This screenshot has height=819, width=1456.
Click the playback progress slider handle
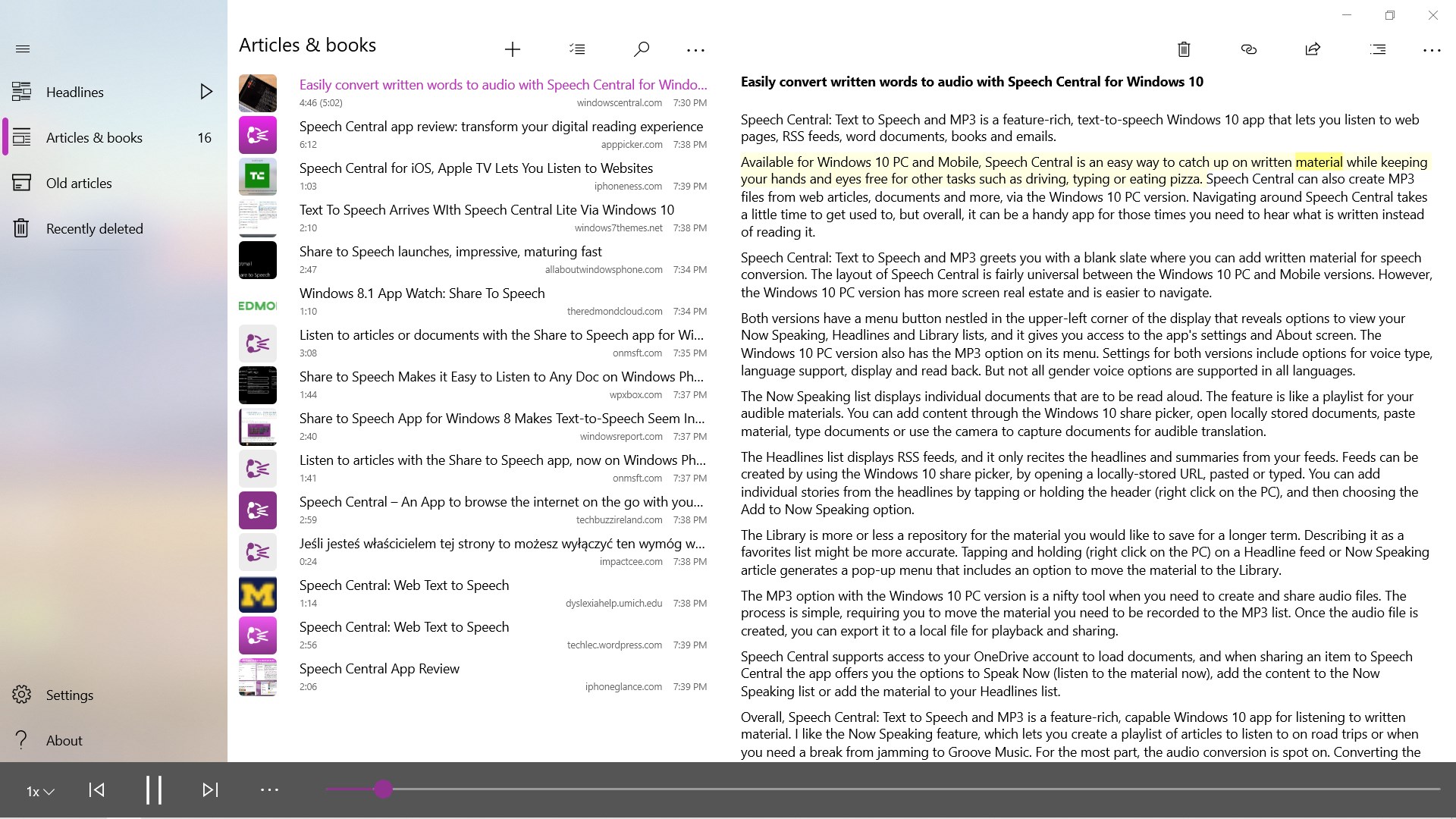point(383,789)
